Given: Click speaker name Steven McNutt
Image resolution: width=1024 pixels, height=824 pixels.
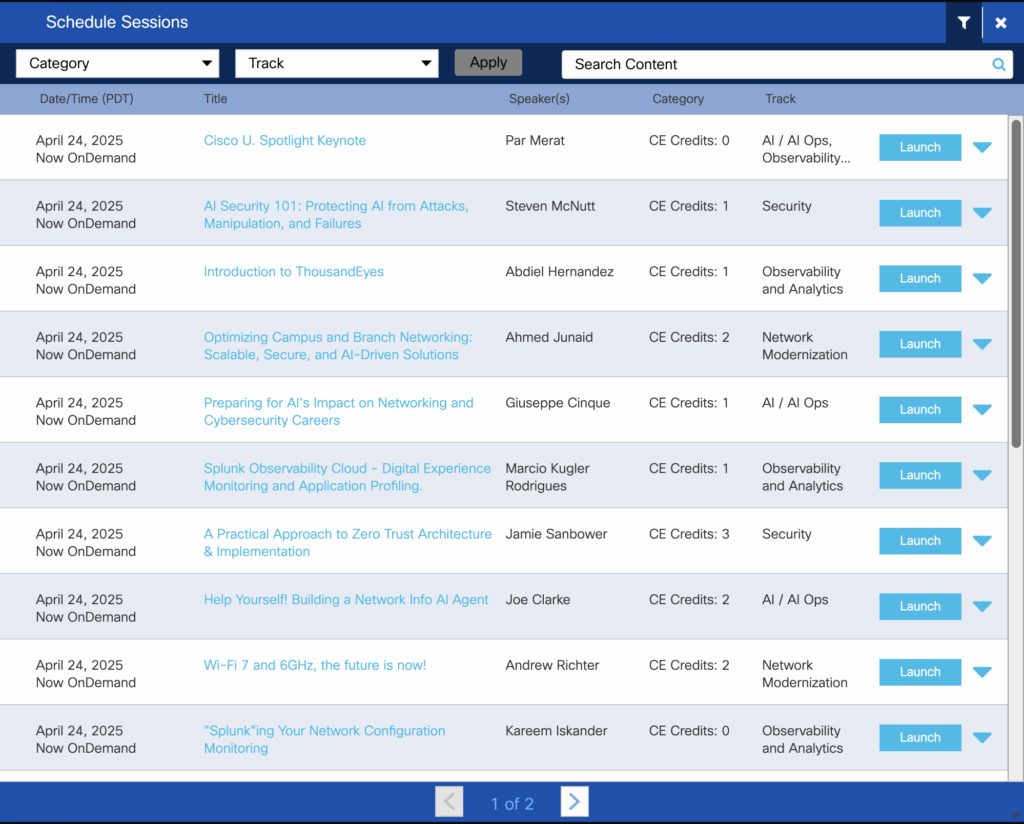Looking at the screenshot, I should (x=550, y=206).
